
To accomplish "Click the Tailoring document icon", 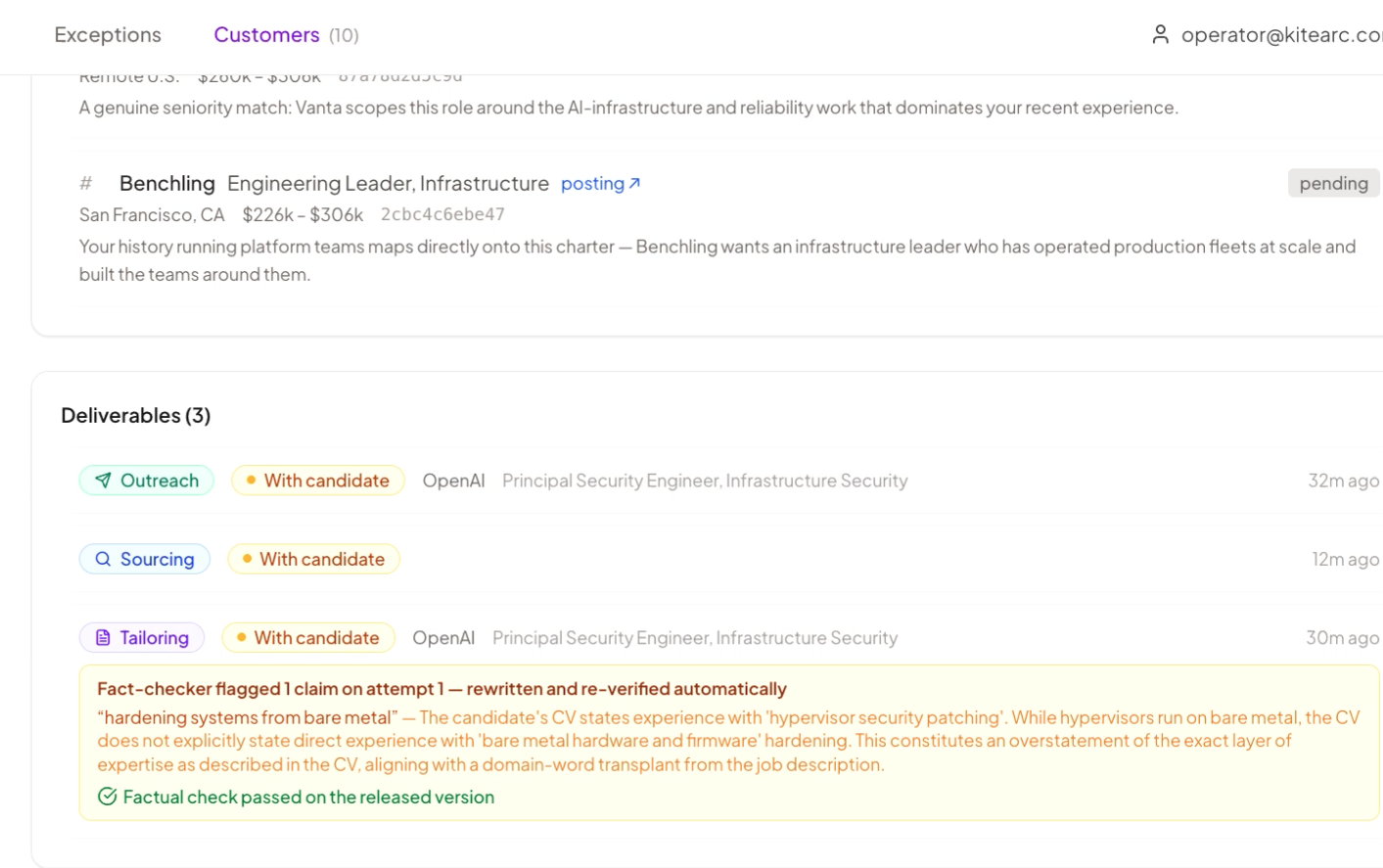I will [103, 638].
